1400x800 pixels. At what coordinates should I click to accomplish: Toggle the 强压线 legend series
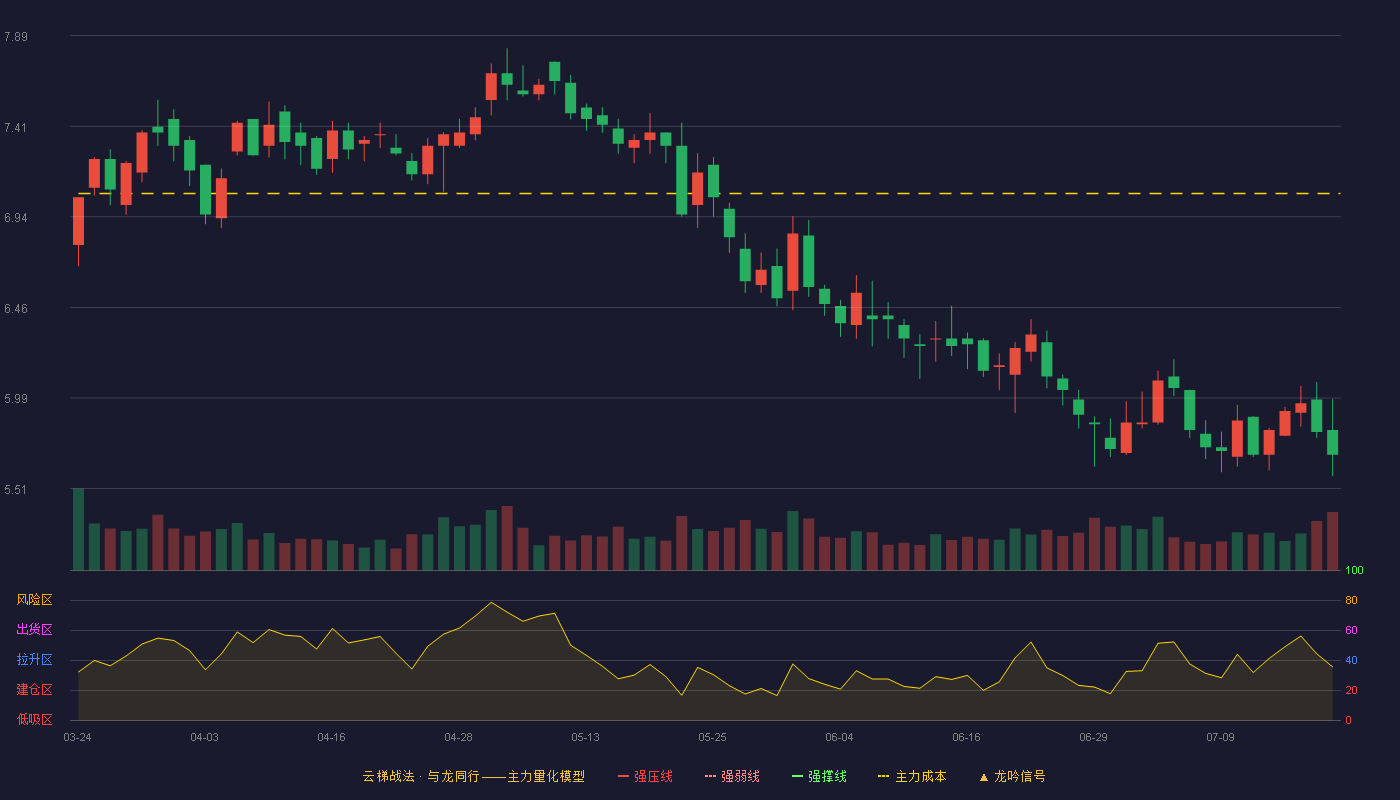click(645, 776)
